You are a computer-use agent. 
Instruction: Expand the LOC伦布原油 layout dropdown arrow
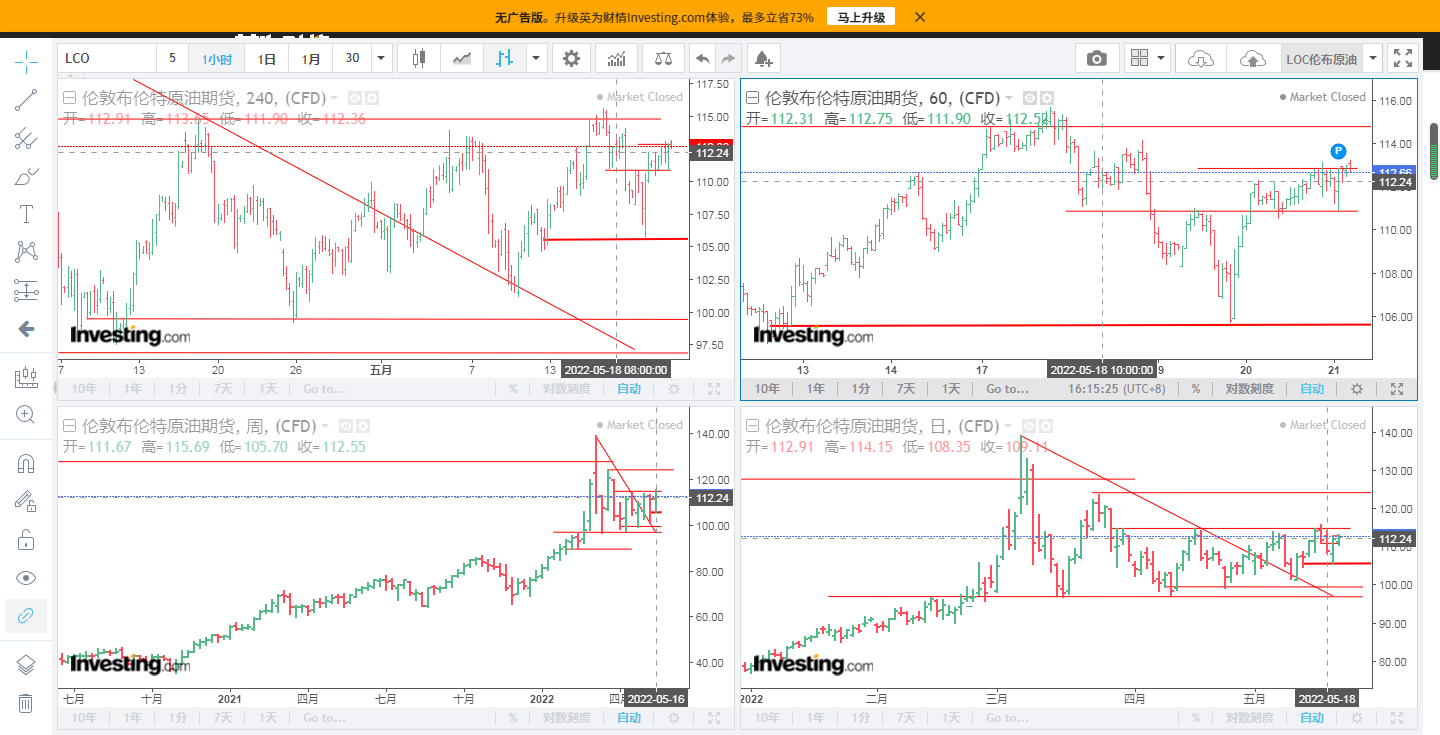click(1373, 59)
